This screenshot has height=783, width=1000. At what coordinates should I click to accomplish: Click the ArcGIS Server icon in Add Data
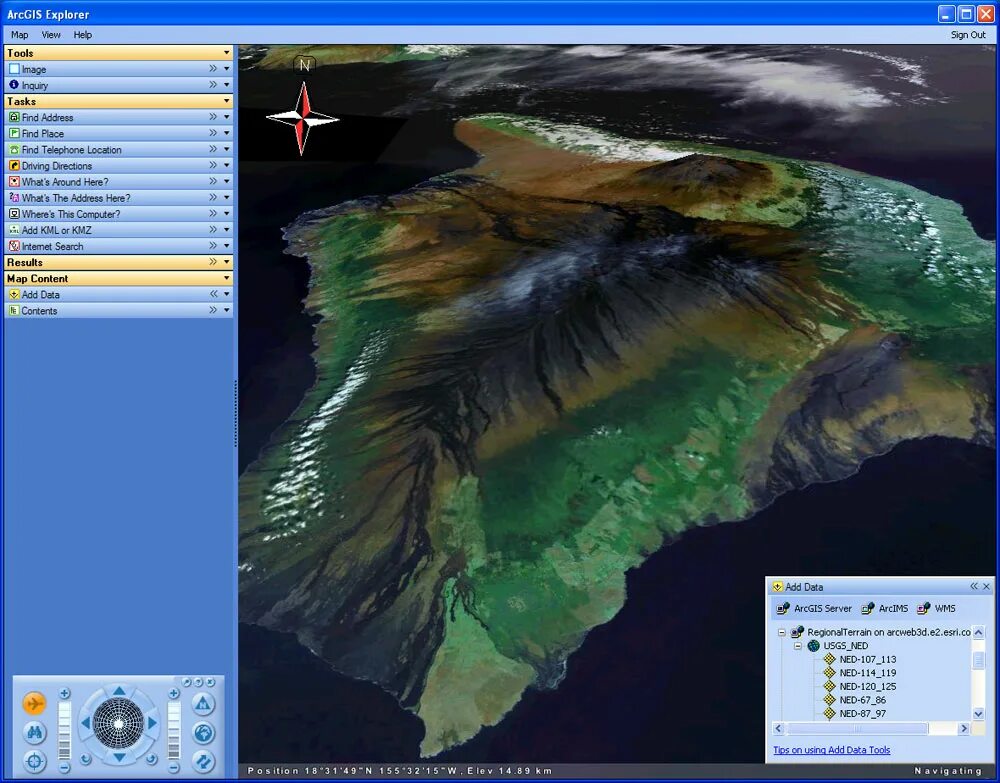(x=783, y=609)
